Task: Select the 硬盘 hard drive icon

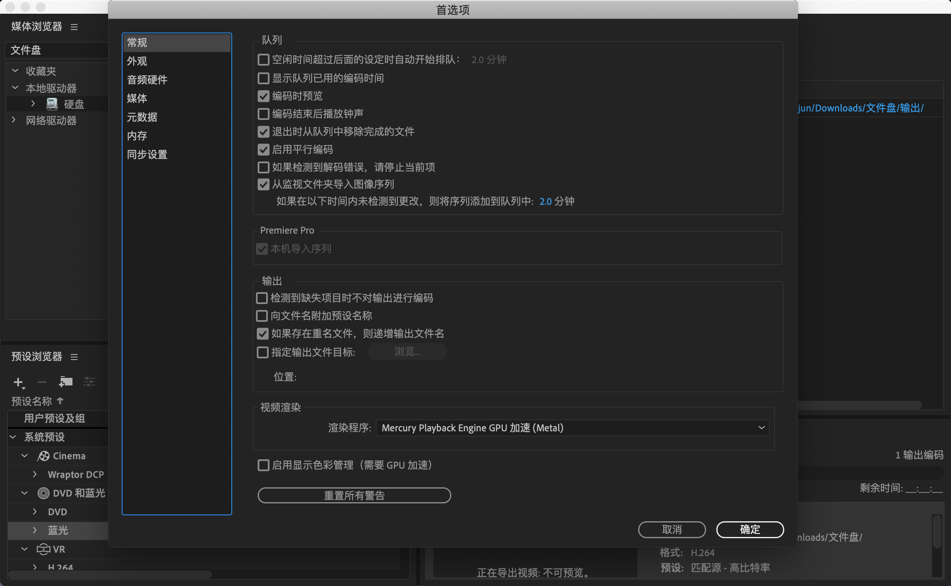Action: [52, 104]
